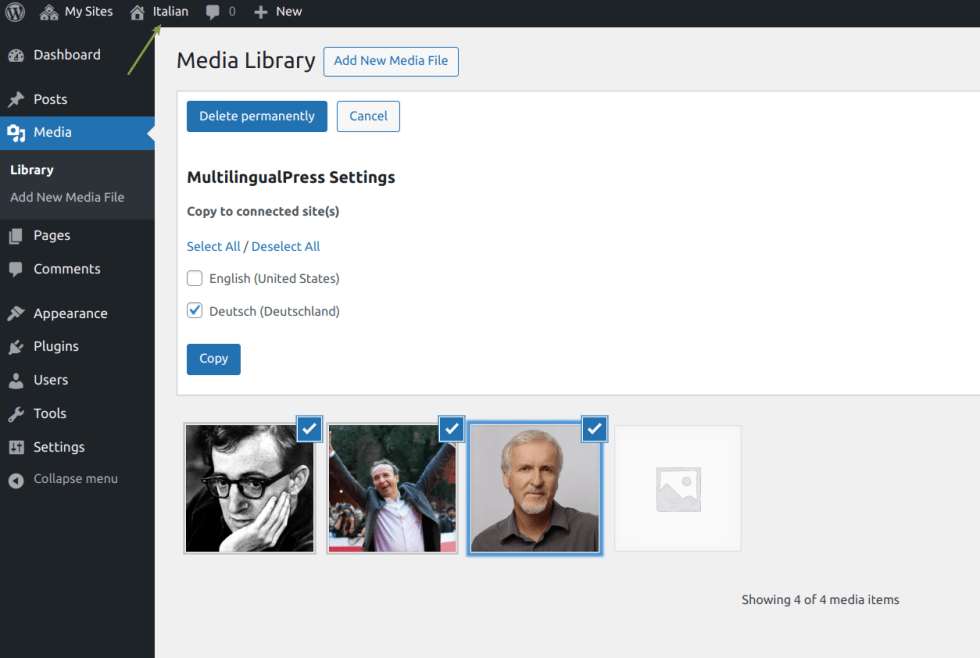Go to Posts in the sidebar
980x658 pixels.
pos(50,99)
